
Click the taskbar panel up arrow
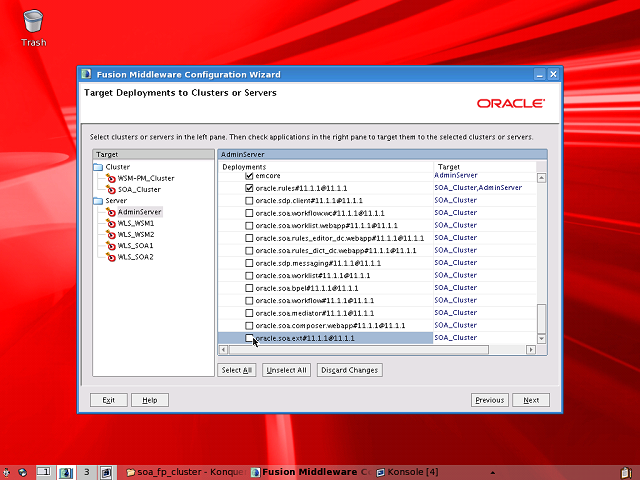click(x=493, y=473)
